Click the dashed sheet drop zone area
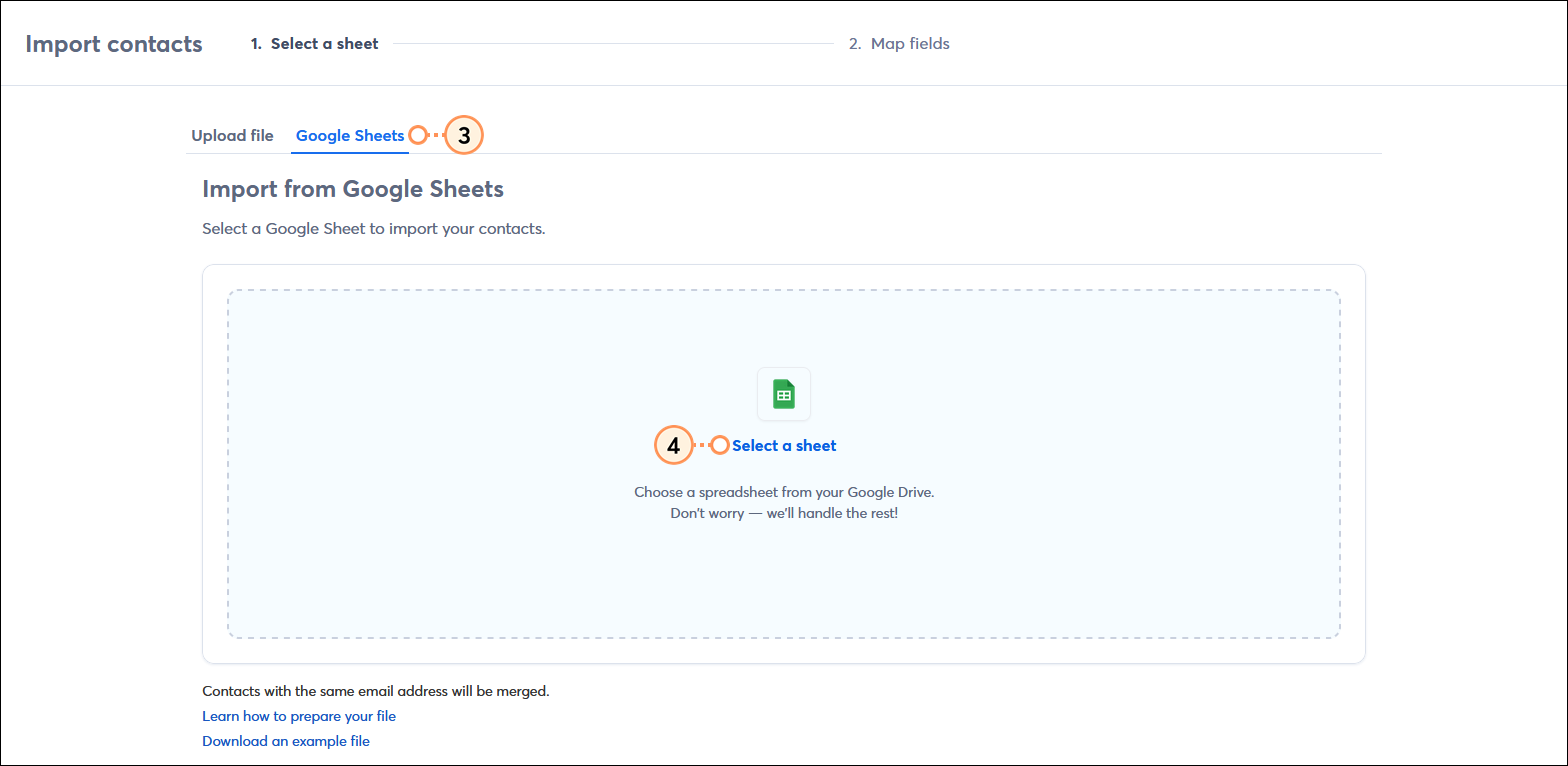 pos(784,464)
